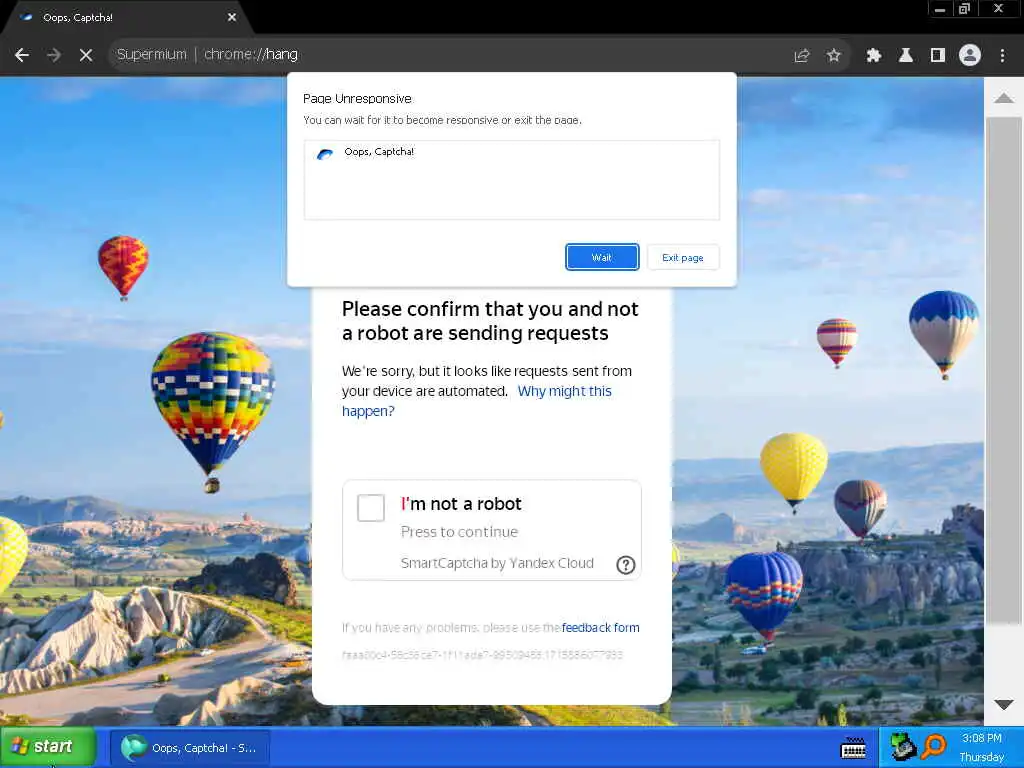Screen dimensions: 1024x768
Task: Click the green tray icon next to magnifier
Action: click(903, 746)
